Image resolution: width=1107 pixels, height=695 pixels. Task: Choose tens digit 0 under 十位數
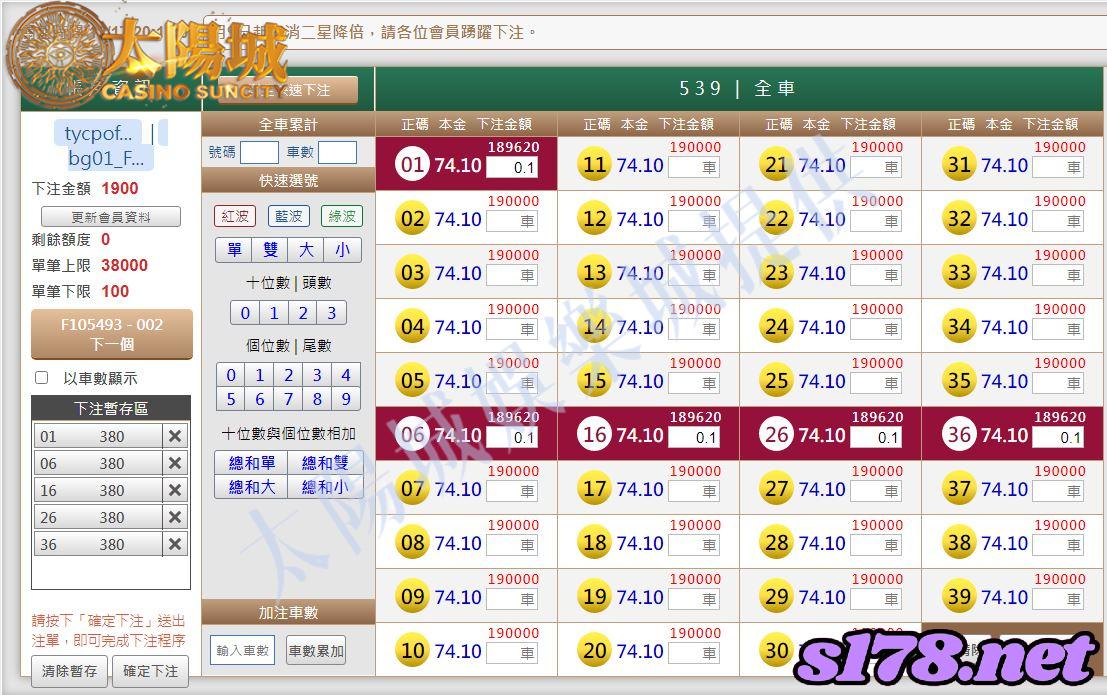coord(245,313)
